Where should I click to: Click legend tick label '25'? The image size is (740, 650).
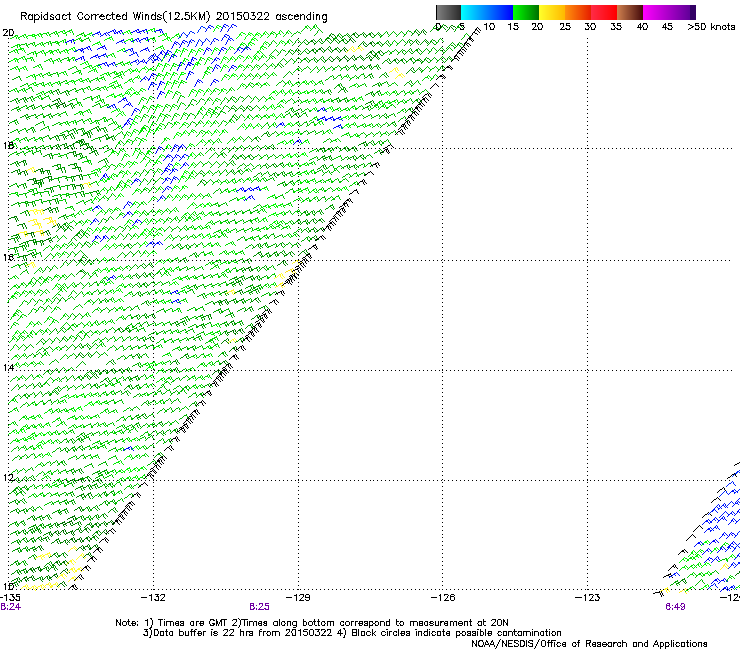pos(565,27)
